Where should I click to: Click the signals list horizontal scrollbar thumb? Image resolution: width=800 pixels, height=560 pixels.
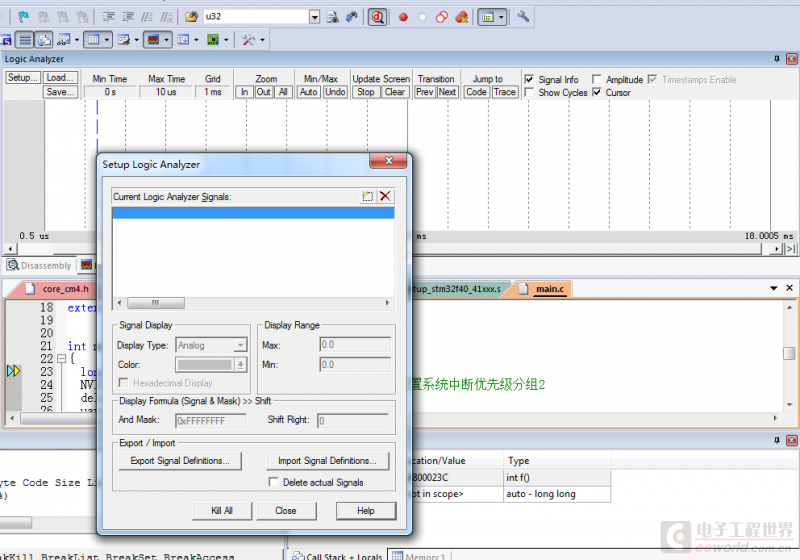[156, 302]
